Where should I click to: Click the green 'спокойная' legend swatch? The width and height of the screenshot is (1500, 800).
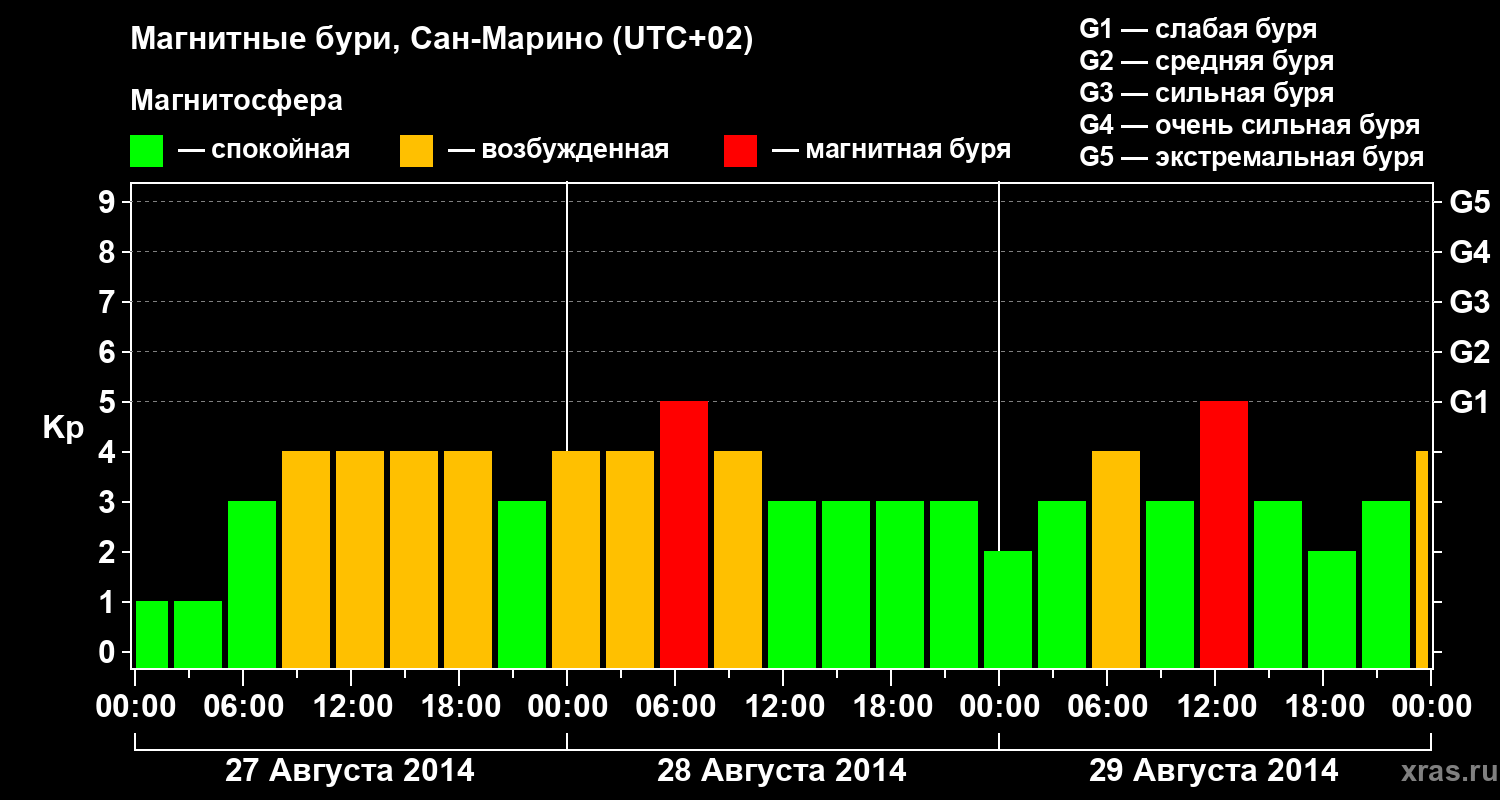(147, 151)
